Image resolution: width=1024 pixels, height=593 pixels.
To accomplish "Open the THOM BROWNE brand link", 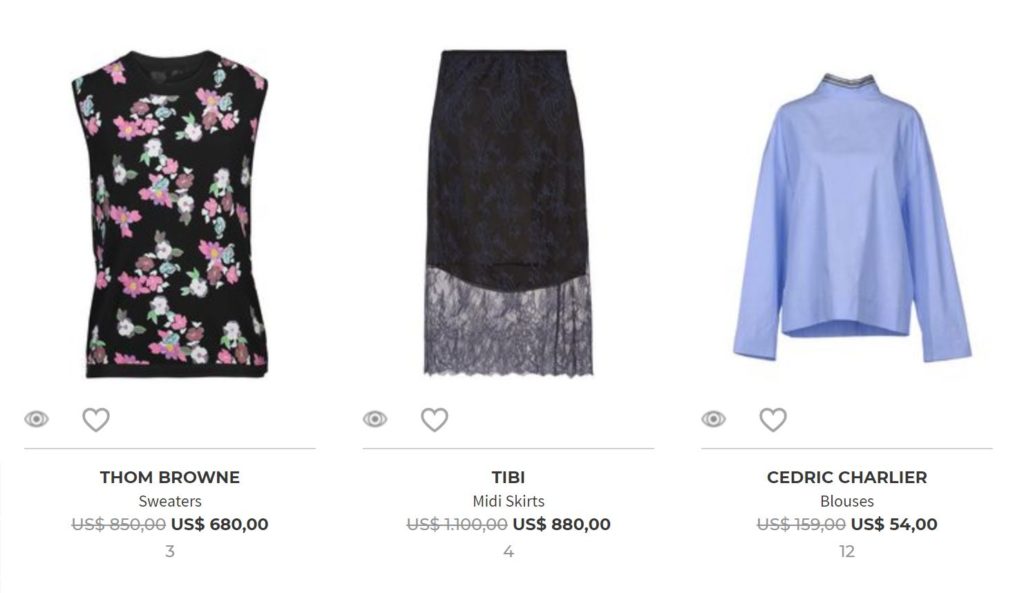I will (x=170, y=477).
